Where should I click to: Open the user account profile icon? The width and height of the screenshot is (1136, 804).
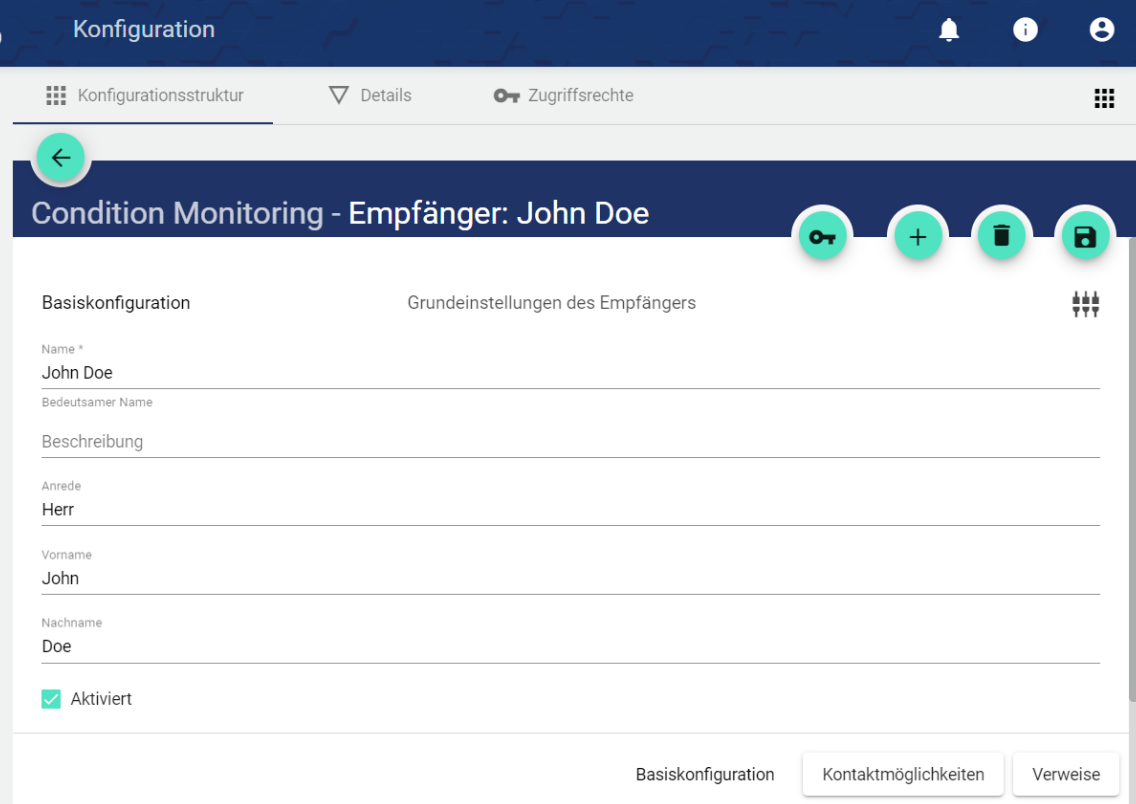1101,30
